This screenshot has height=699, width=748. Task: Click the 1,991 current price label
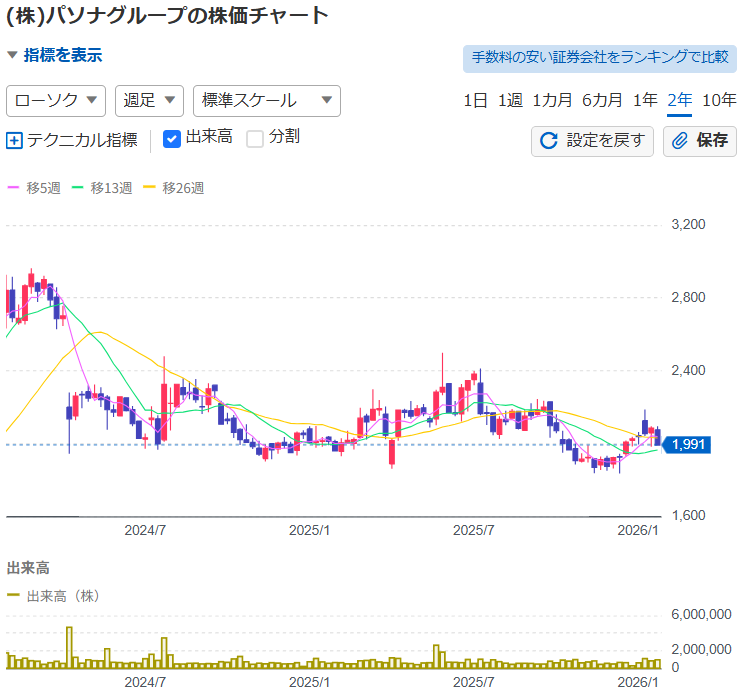pyautogui.click(x=689, y=445)
